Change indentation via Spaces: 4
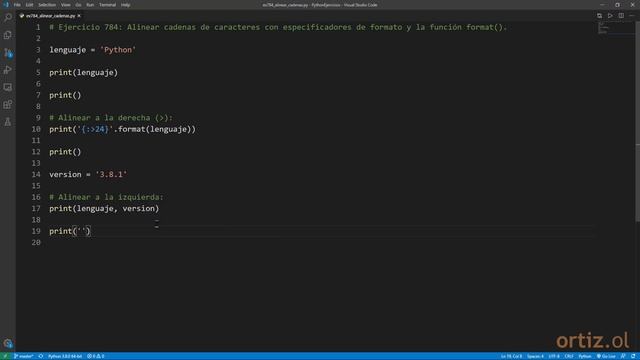This screenshot has height=360, width=640. pos(535,356)
